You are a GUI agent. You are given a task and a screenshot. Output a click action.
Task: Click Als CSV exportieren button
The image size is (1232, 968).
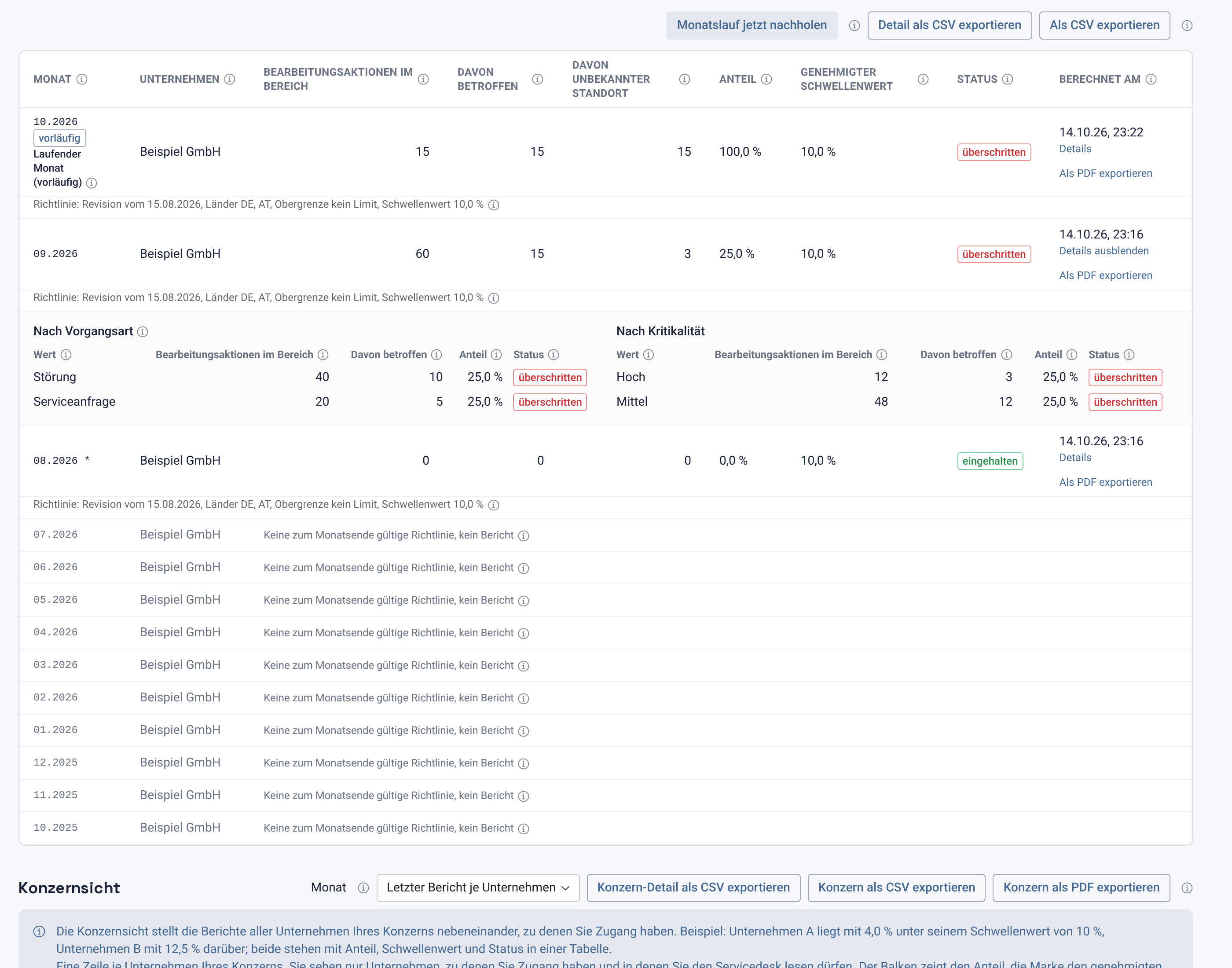[x=1104, y=26]
